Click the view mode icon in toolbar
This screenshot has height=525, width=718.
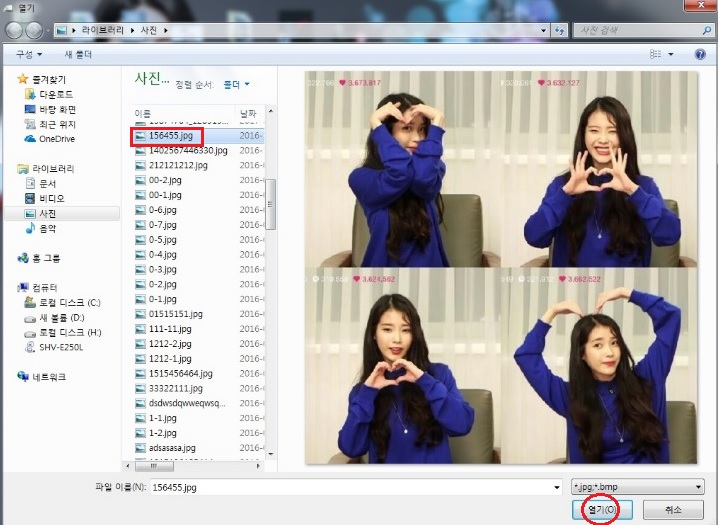(655, 54)
